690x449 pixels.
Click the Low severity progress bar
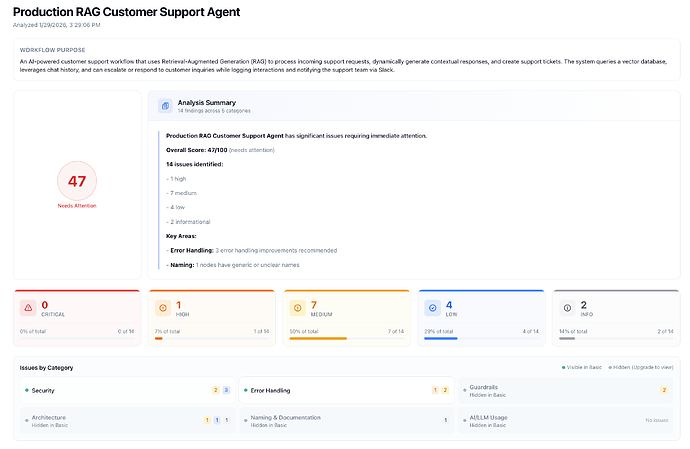(x=480, y=338)
